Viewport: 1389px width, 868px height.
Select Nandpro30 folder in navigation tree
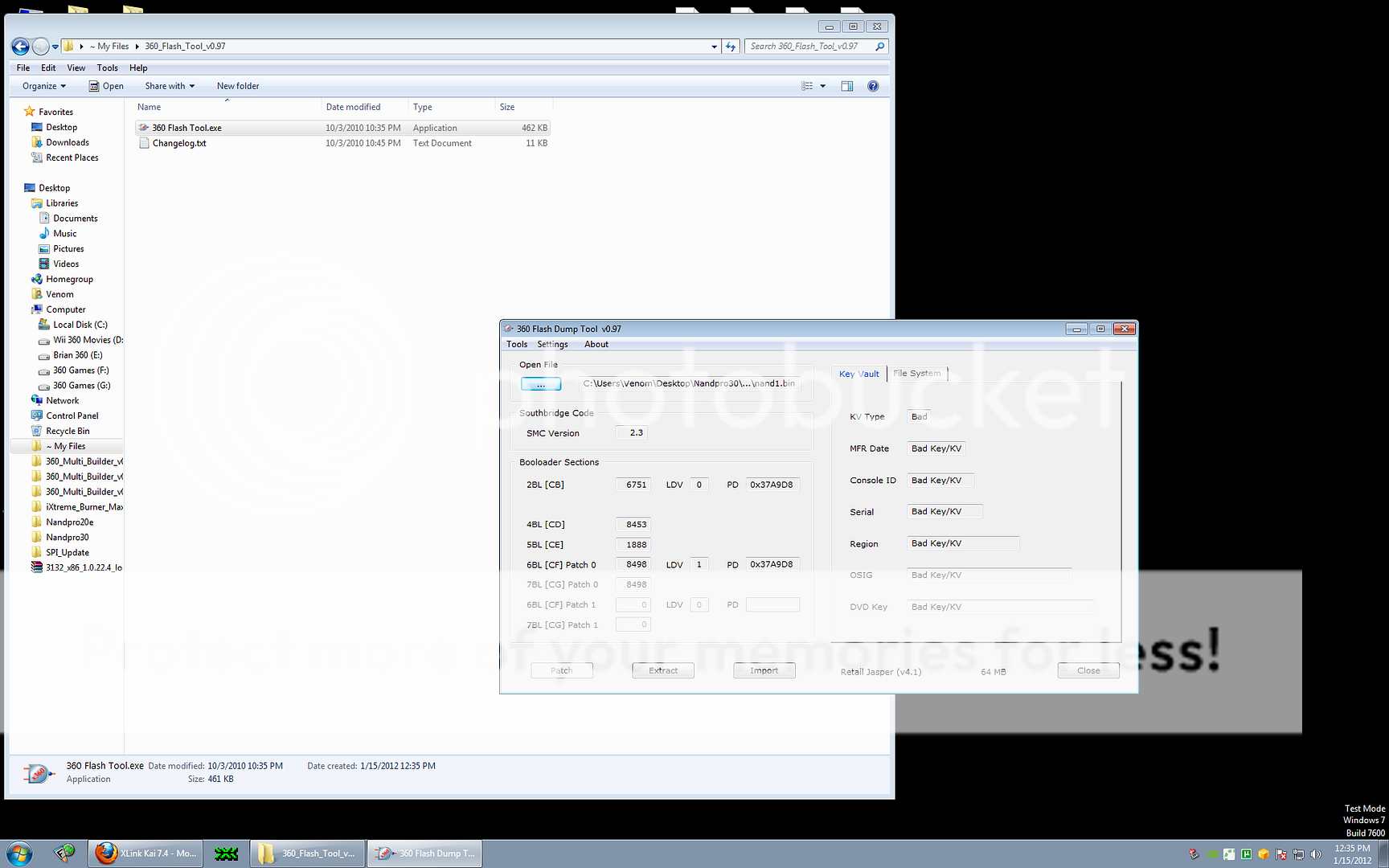point(68,538)
